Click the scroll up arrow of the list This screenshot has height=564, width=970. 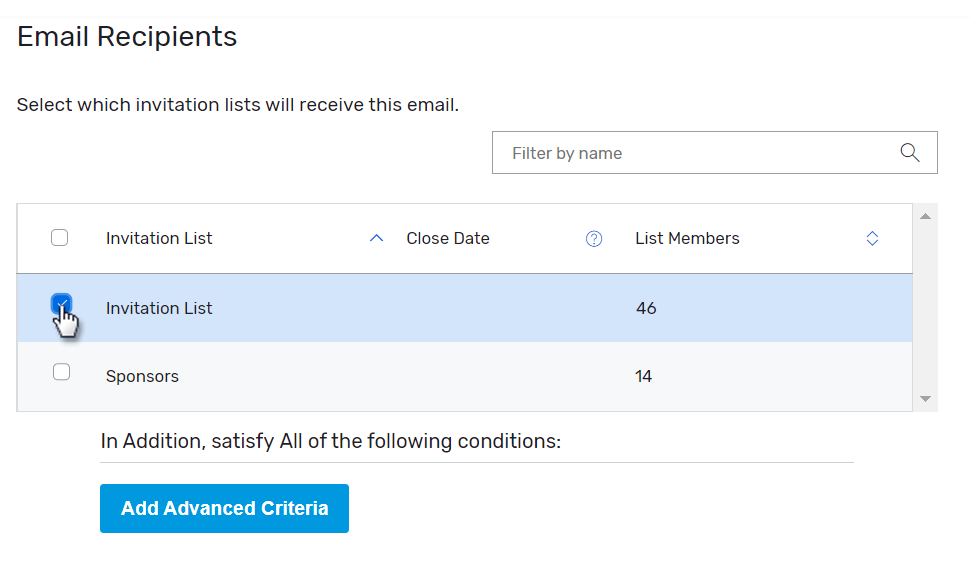click(925, 216)
